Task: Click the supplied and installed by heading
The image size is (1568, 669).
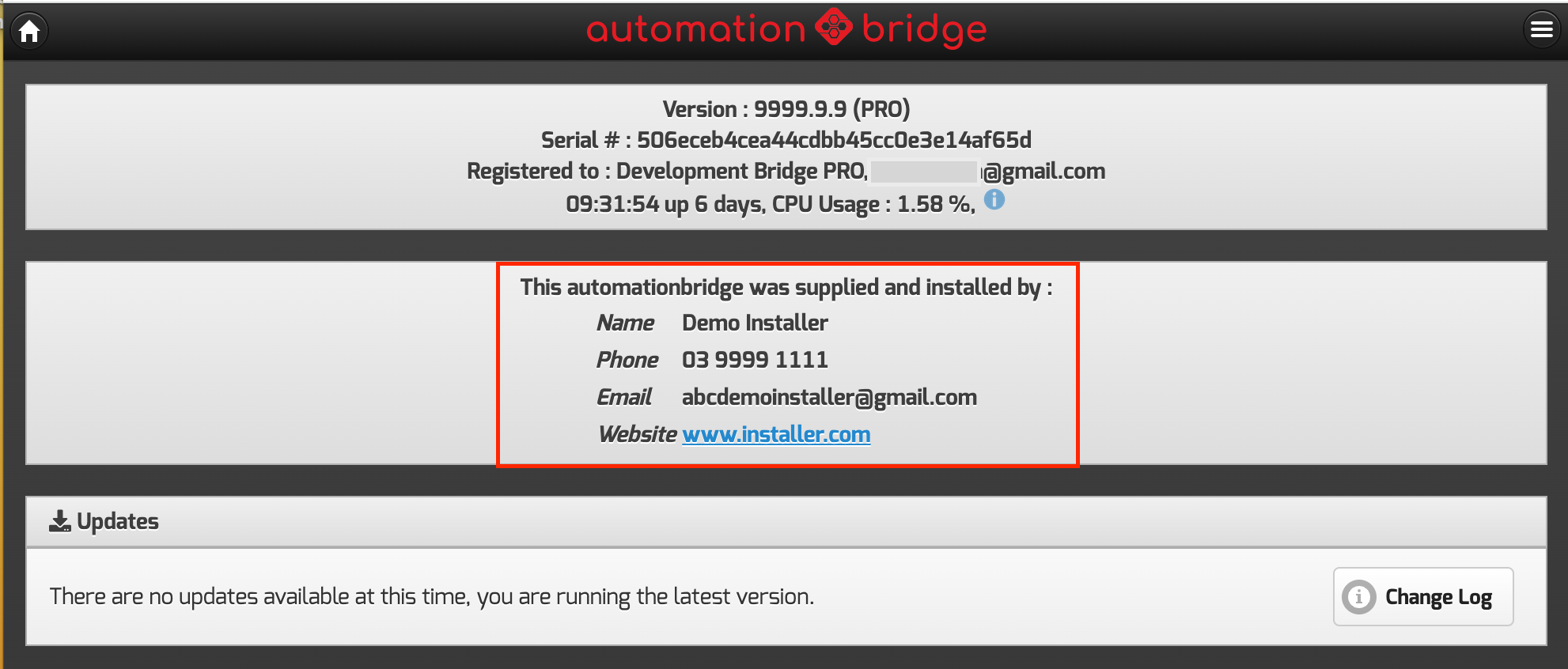Action: click(786, 287)
